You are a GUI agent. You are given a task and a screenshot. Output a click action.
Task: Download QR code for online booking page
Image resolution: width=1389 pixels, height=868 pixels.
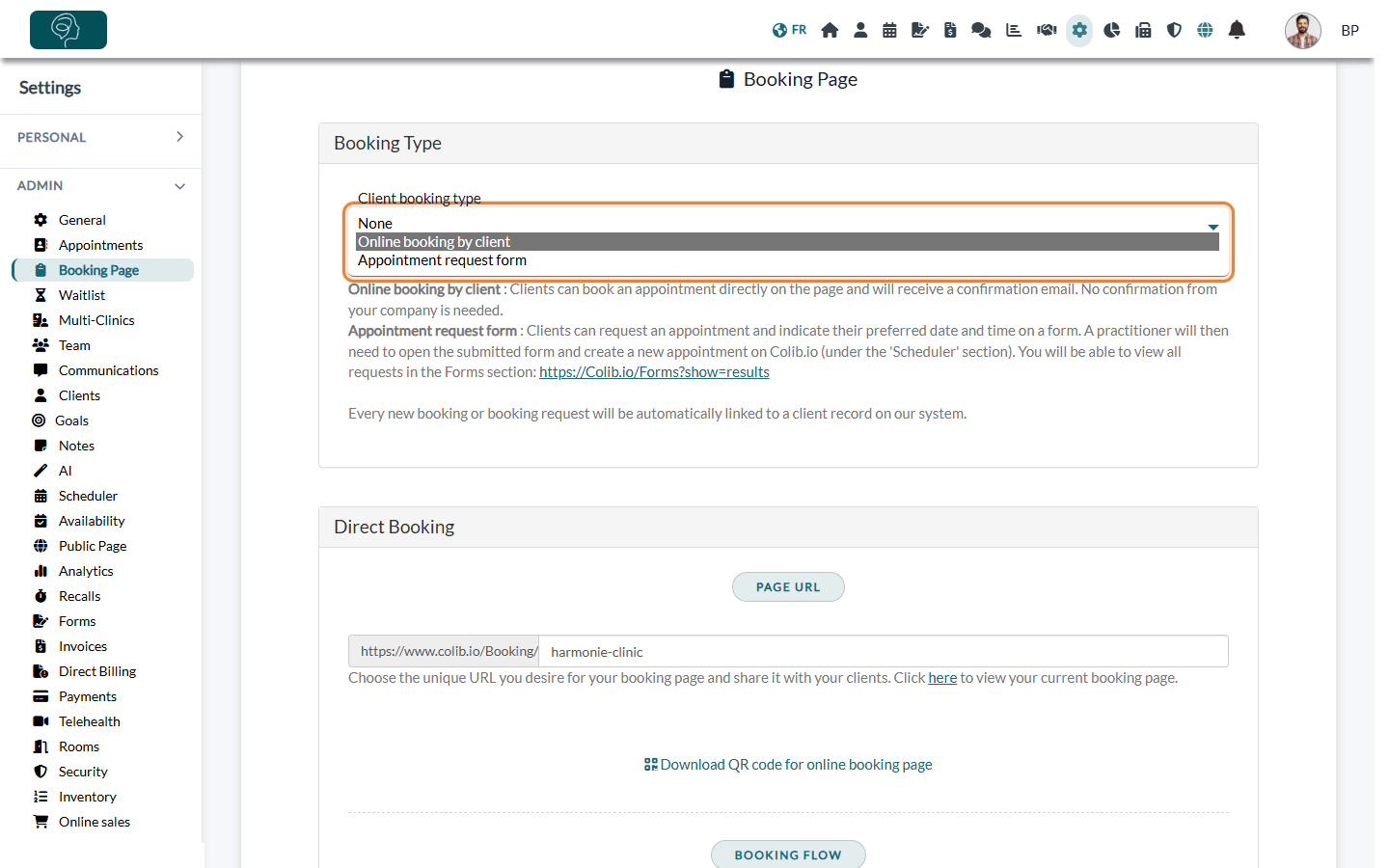pos(788,765)
